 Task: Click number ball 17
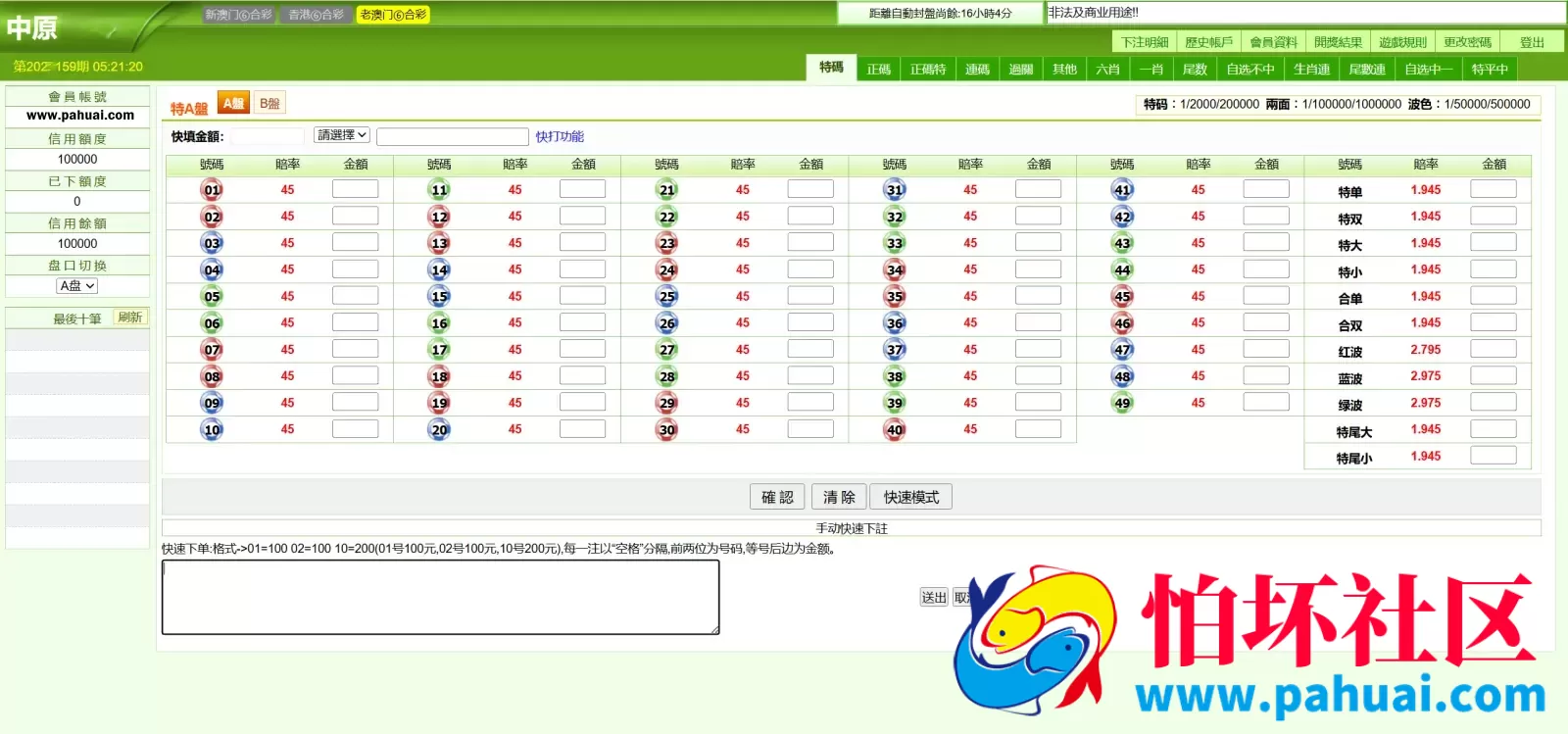pyautogui.click(x=439, y=350)
